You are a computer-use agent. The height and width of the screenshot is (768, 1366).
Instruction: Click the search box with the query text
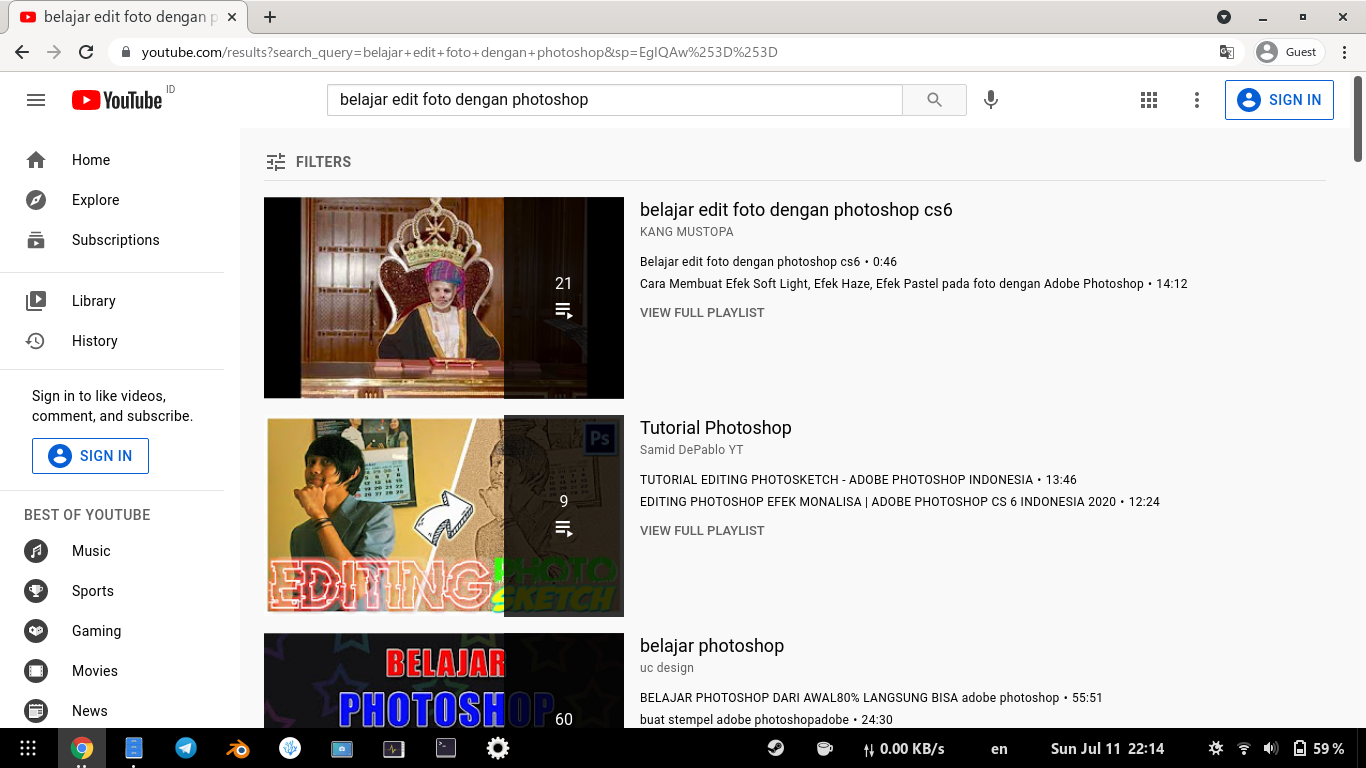point(614,100)
